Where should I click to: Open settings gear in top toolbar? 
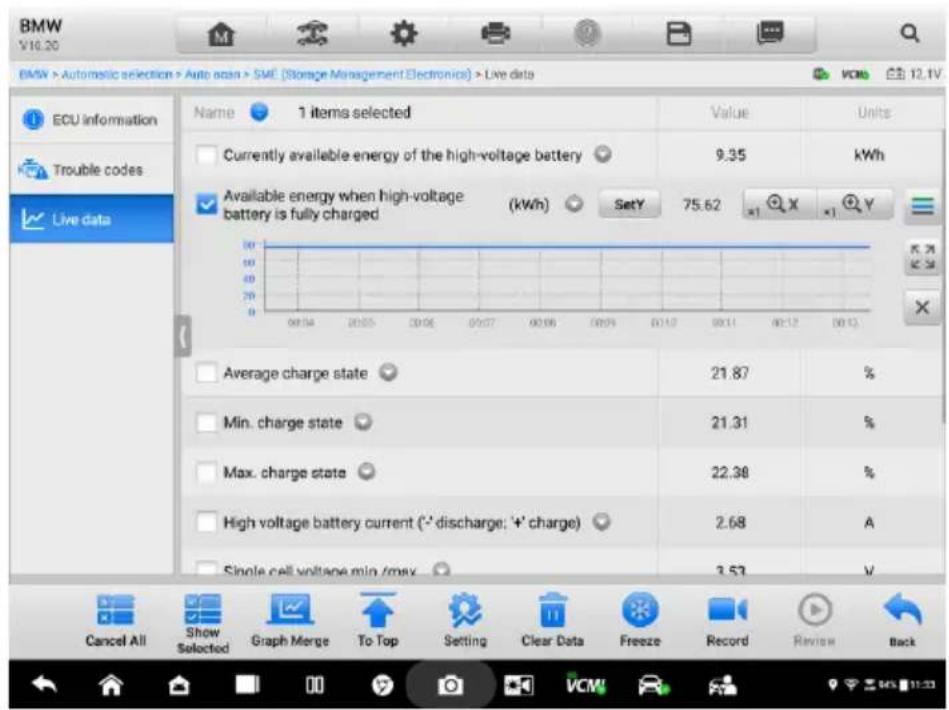point(404,33)
